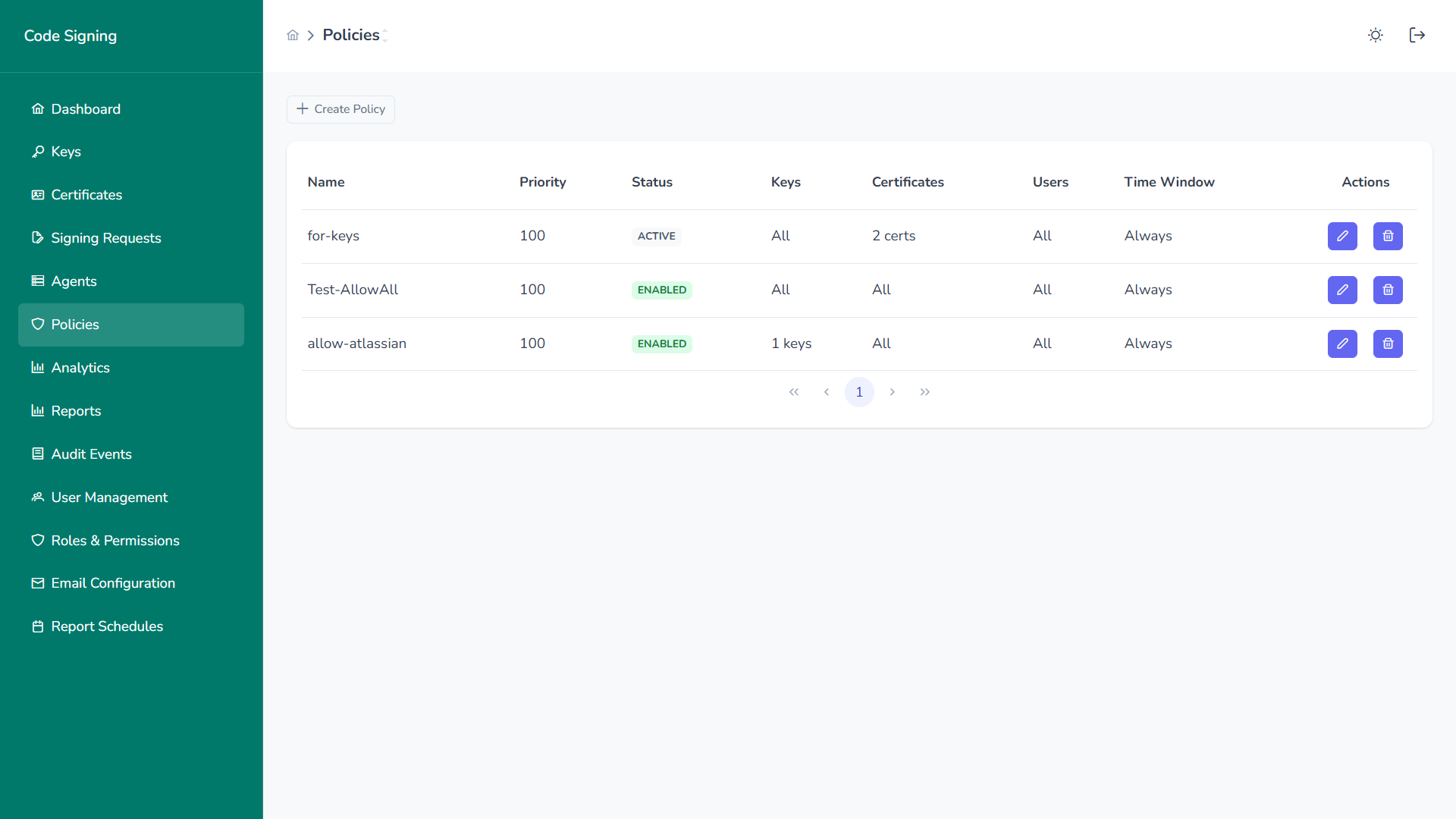Open the Audit Events section
Image resolution: width=1456 pixels, height=819 pixels.
(91, 453)
